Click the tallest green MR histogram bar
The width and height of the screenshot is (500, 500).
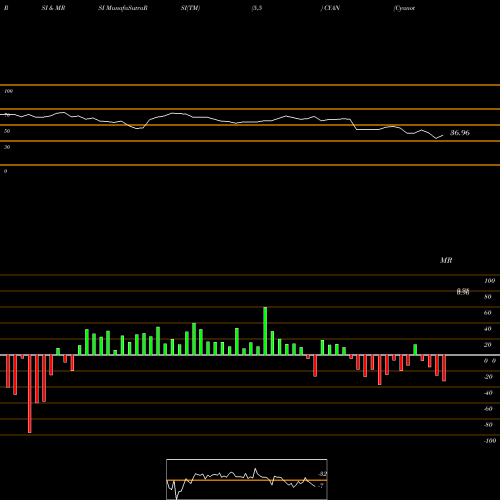pos(265,331)
